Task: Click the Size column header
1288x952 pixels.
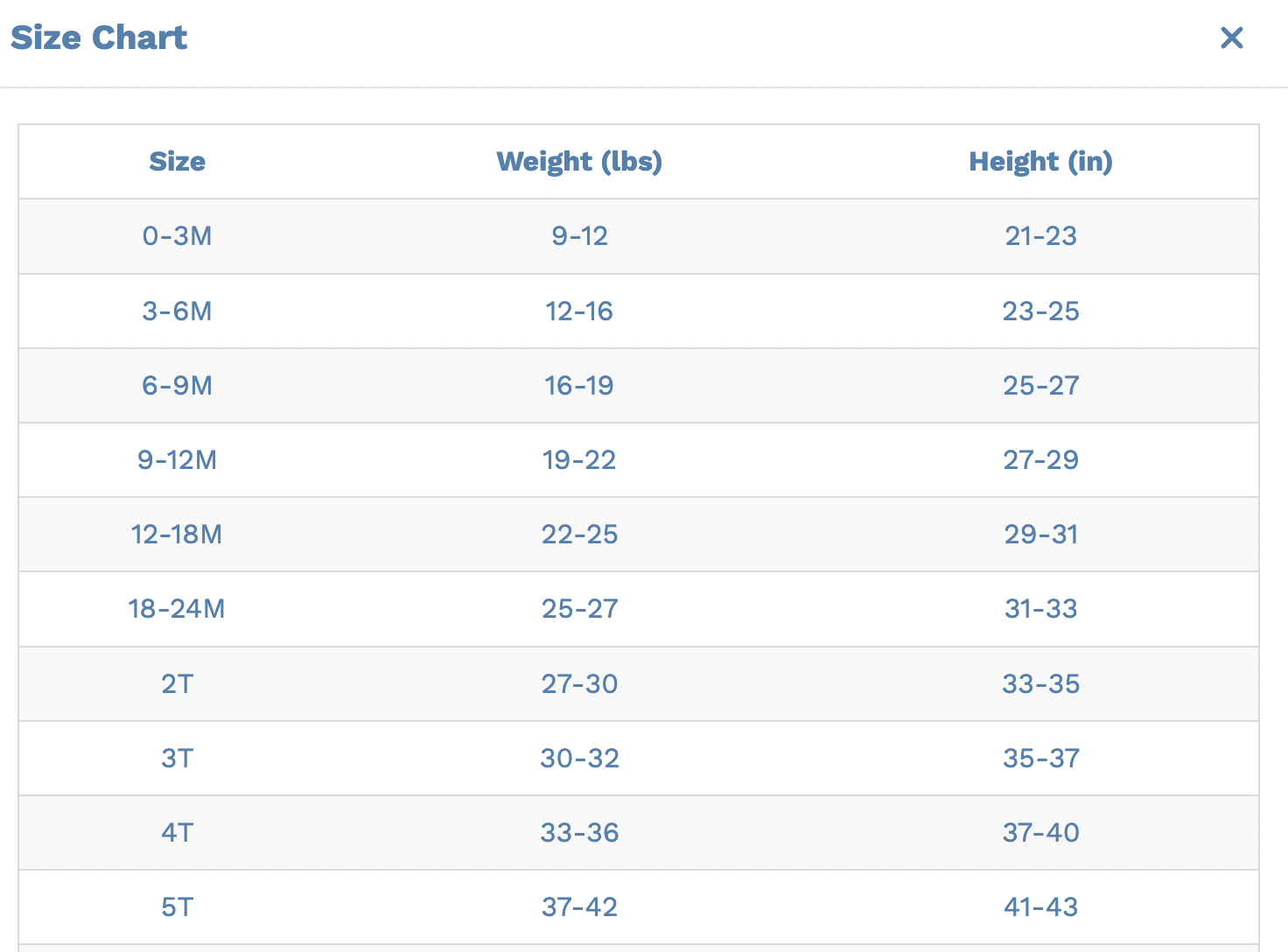Action: 177,162
